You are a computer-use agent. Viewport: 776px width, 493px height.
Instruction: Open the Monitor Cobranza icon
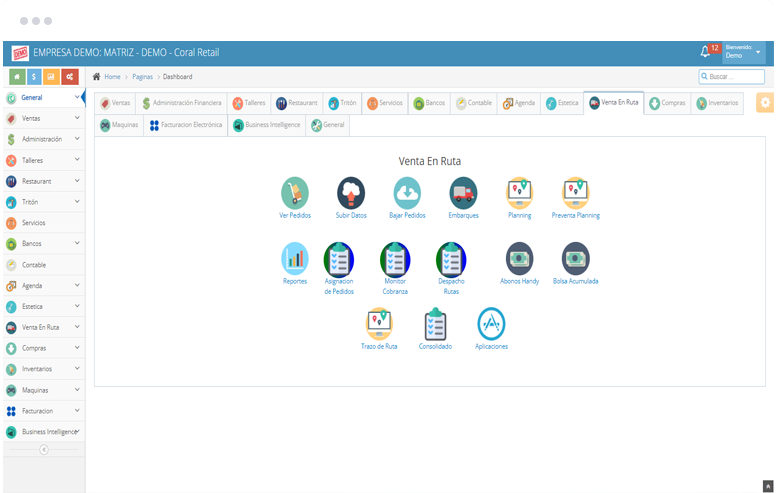(395, 258)
